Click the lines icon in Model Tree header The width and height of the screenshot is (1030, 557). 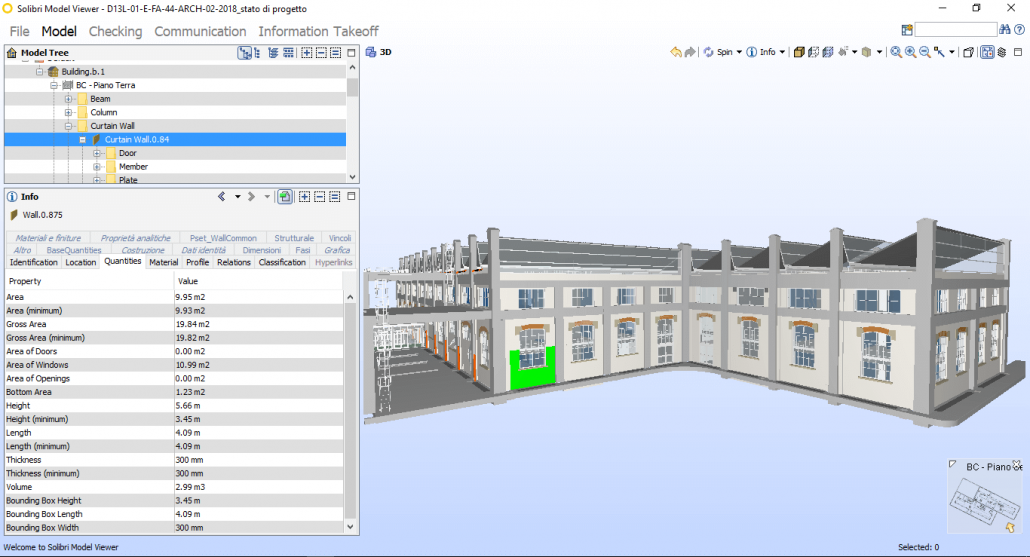(x=336, y=53)
